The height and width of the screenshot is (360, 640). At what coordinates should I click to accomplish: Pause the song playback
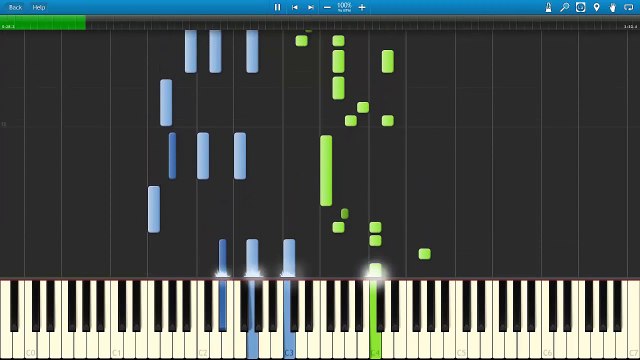pyautogui.click(x=277, y=7)
